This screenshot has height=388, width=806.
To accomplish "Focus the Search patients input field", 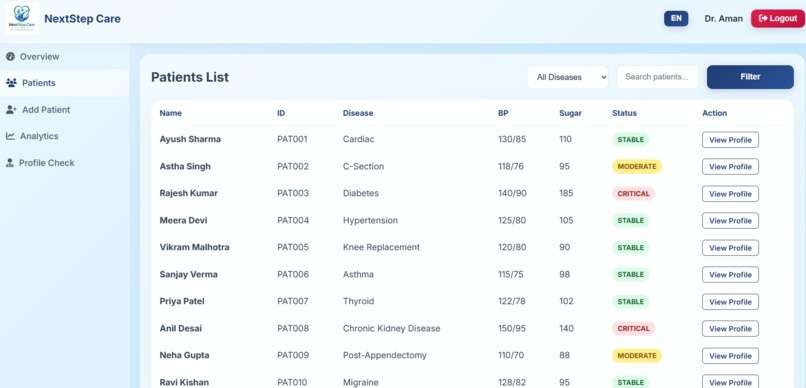I will 657,77.
